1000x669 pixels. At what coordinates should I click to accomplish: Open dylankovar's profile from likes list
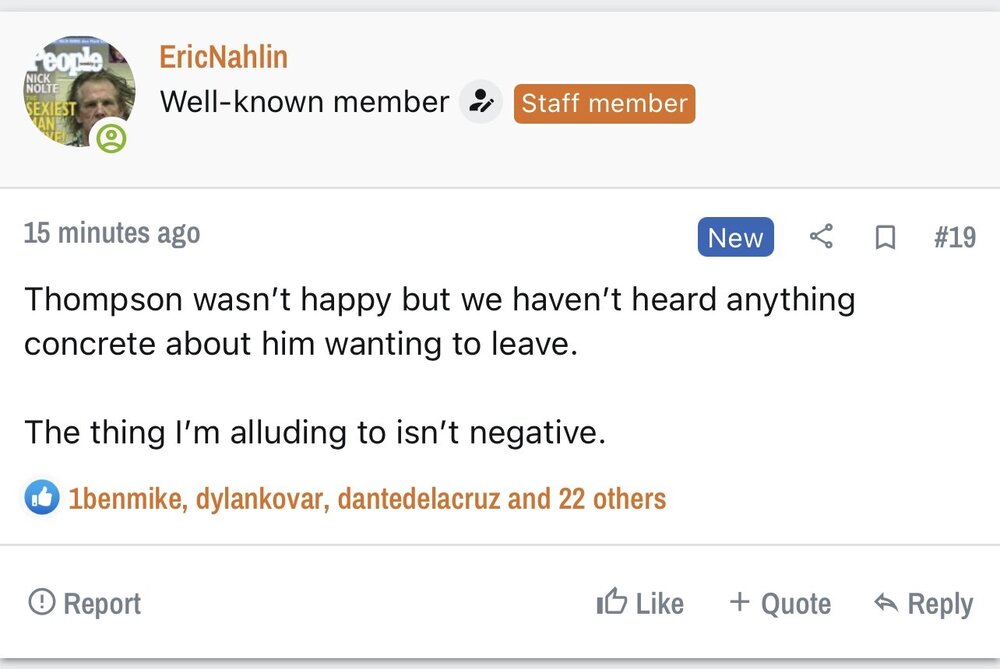click(x=263, y=498)
